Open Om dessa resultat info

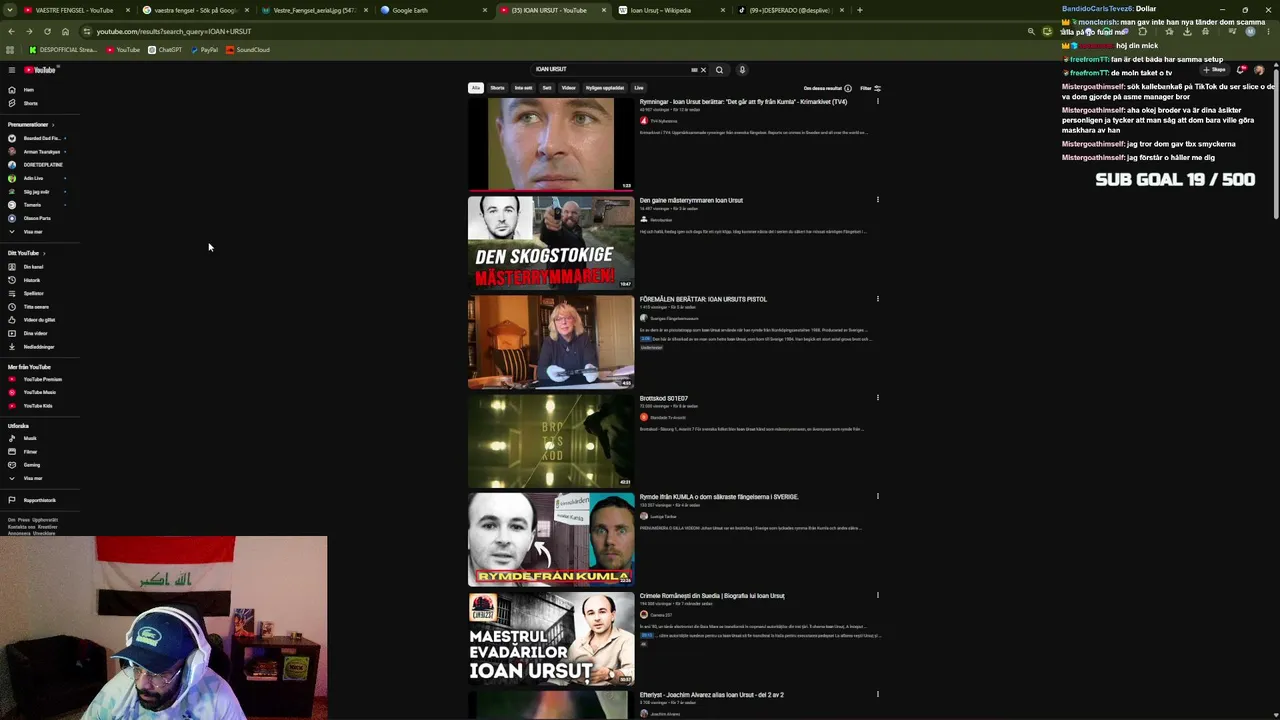[x=828, y=88]
